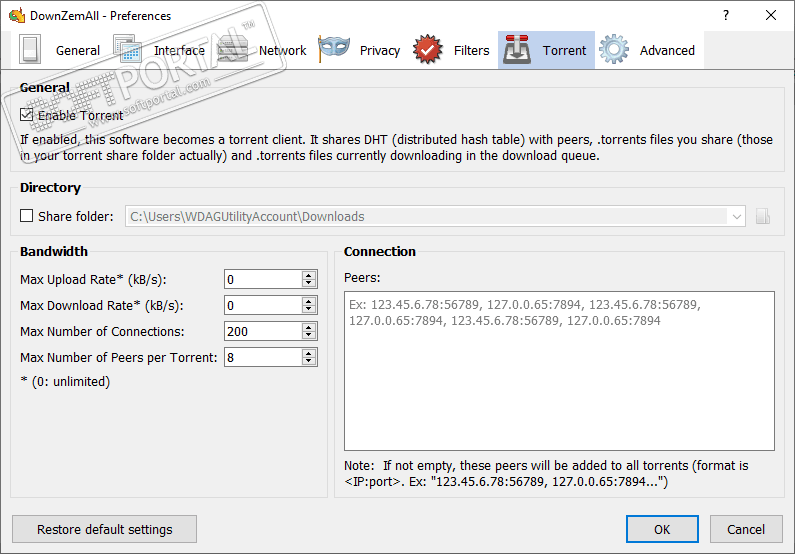The height and width of the screenshot is (554, 795).
Task: Click the 'Max Number of Connections:' label
Action: click(102, 331)
